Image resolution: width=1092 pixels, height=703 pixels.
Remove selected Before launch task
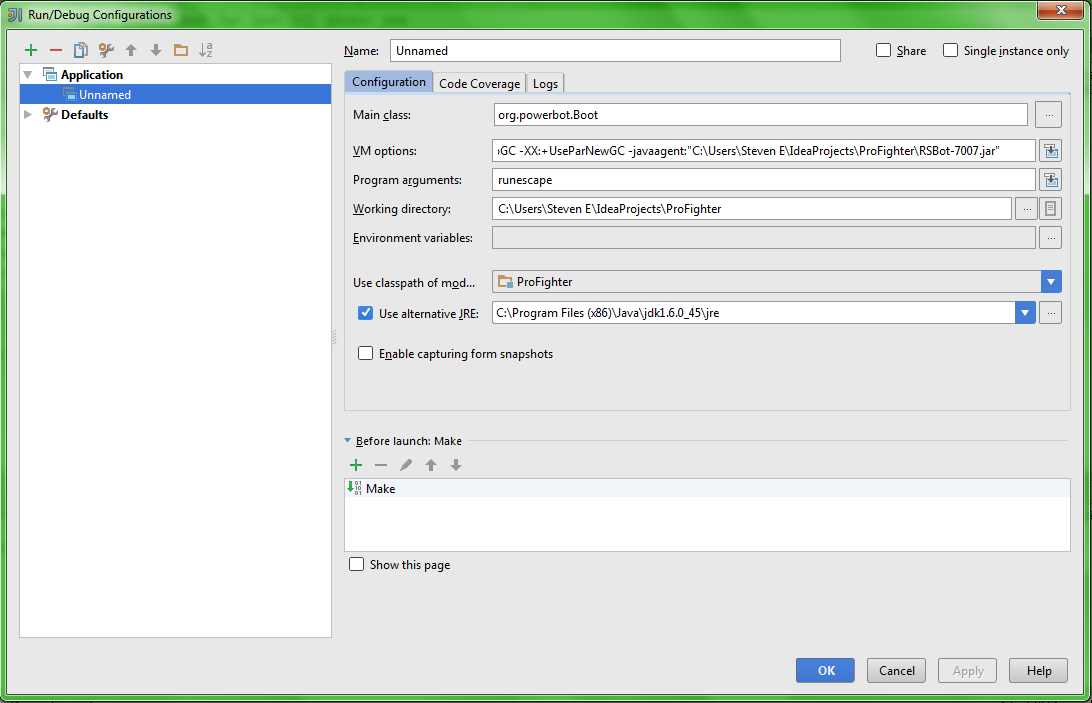(381, 465)
